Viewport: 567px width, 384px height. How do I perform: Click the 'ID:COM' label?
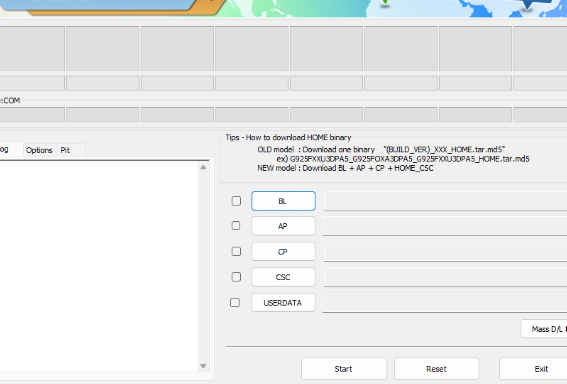tap(10, 101)
